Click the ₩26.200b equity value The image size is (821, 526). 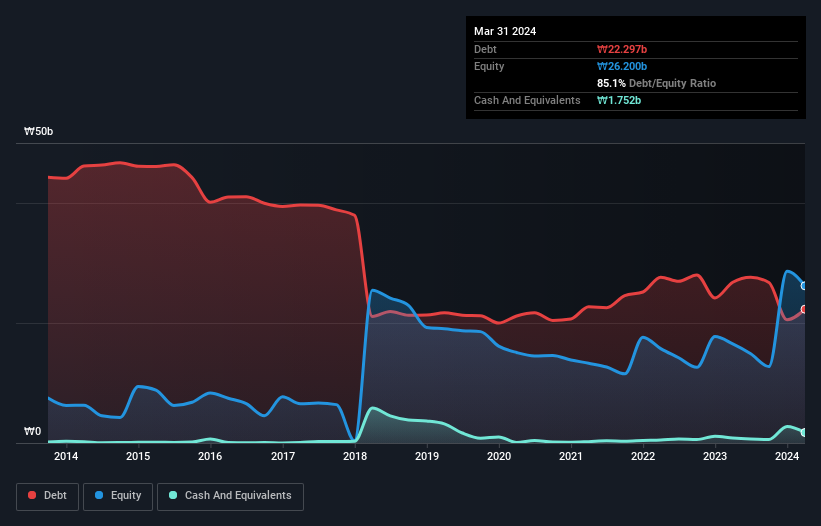[x=622, y=66]
